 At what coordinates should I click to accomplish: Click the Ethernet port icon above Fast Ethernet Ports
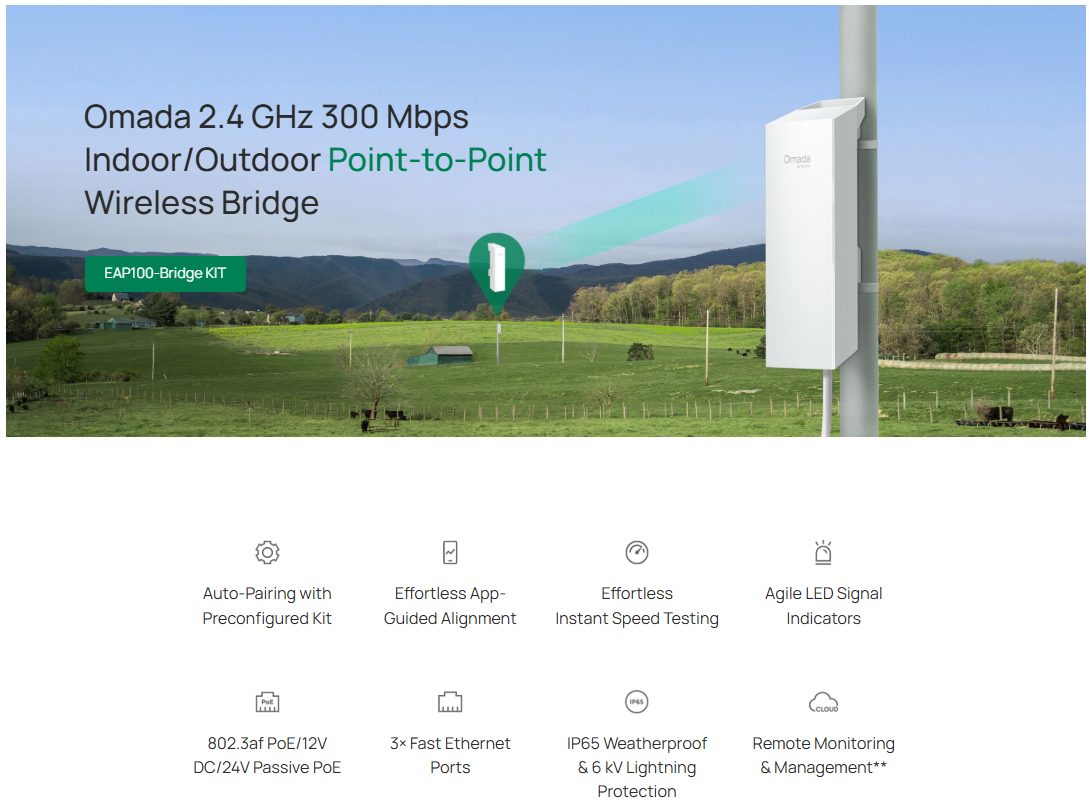pos(450,702)
